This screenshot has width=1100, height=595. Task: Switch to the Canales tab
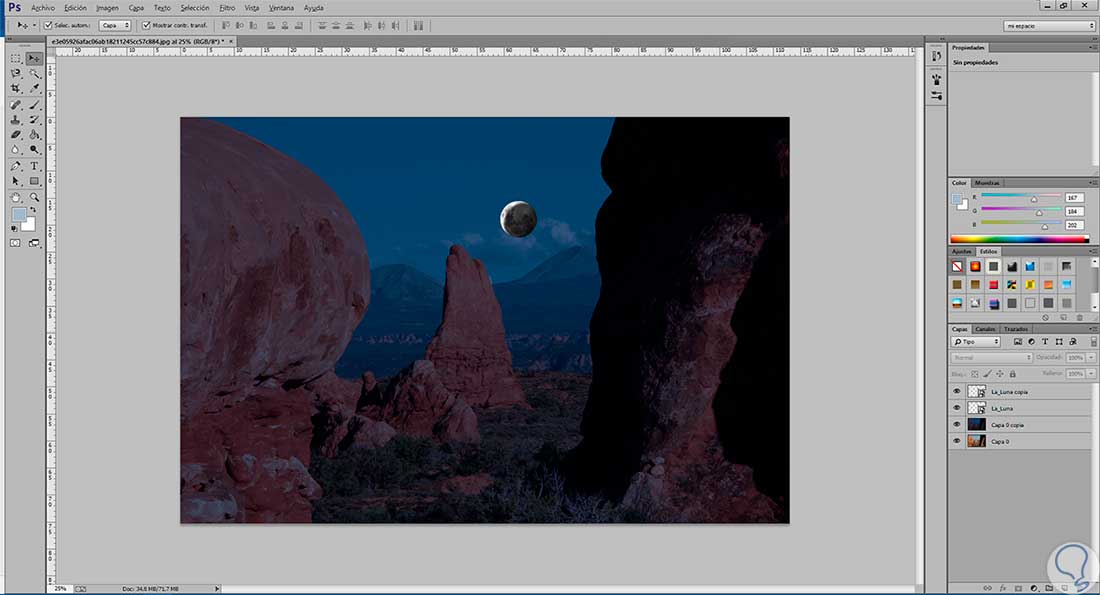point(985,329)
